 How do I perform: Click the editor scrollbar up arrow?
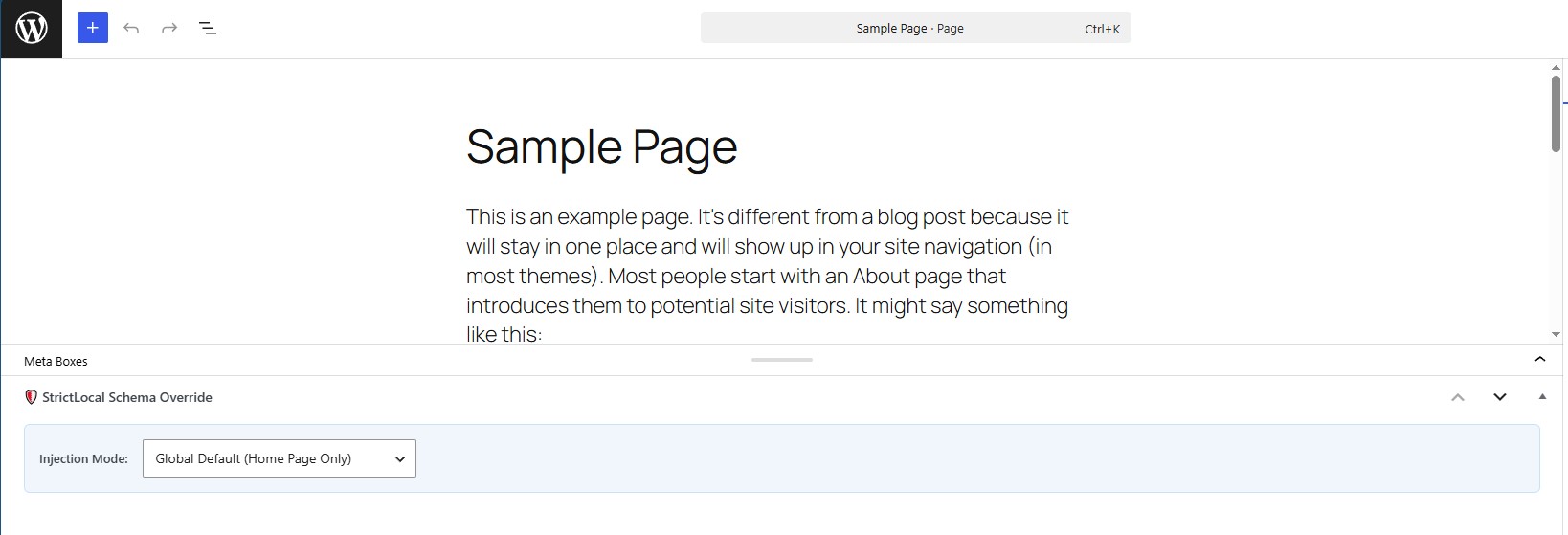pyautogui.click(x=1556, y=68)
